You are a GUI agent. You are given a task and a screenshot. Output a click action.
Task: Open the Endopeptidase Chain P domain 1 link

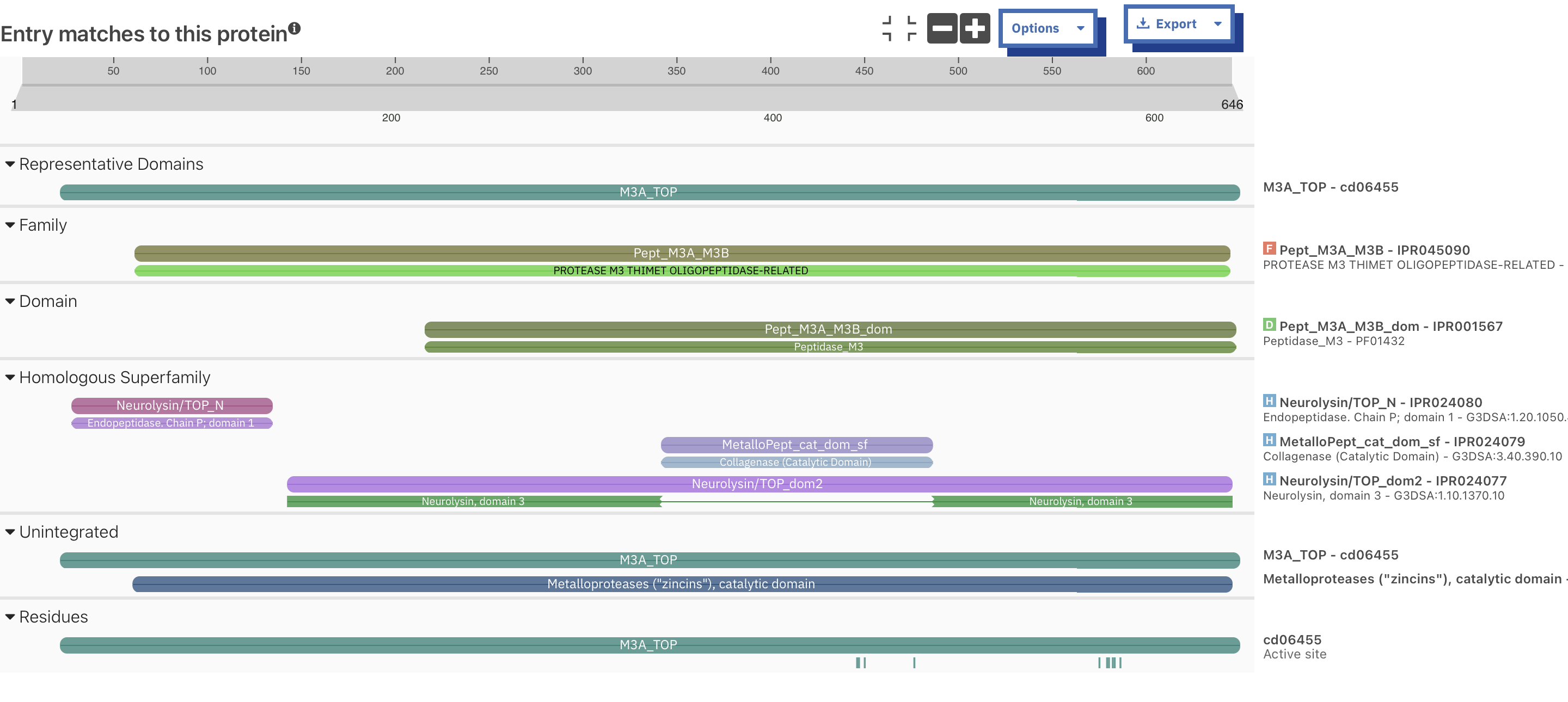(1414, 417)
